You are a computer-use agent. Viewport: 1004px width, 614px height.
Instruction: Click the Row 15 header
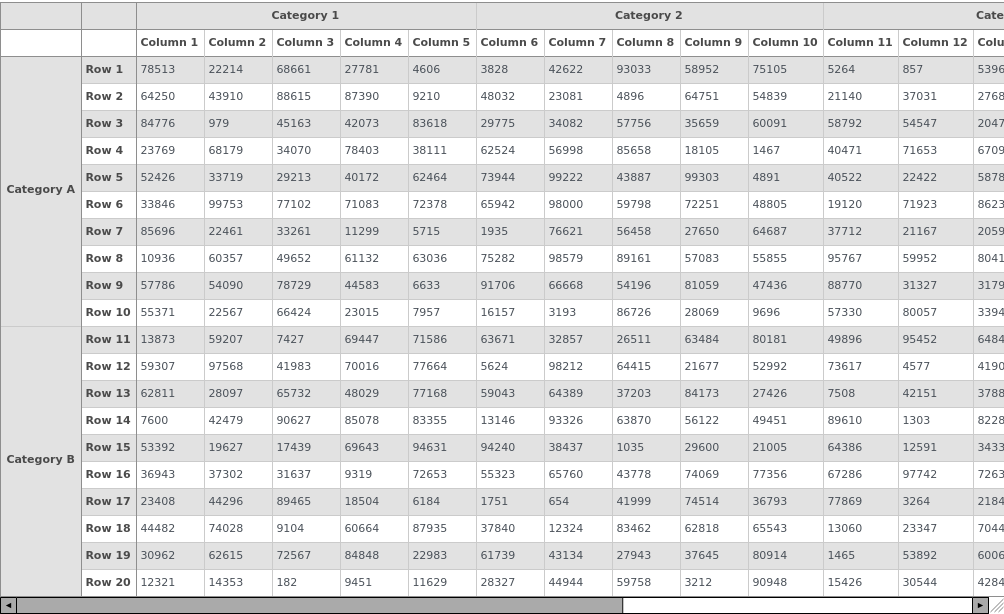tap(108, 447)
